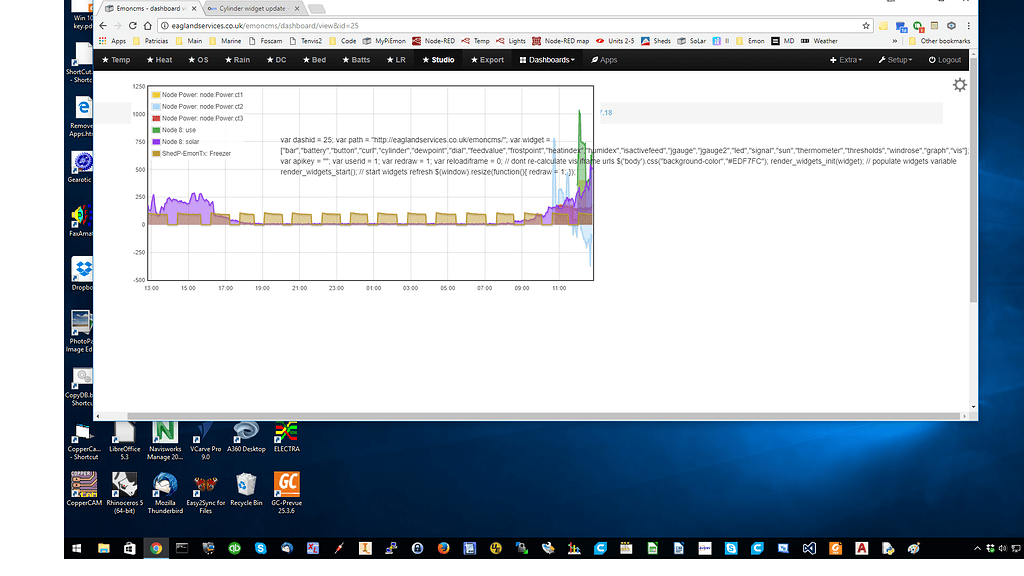The image size is (1024, 576).
Task: Click the bookmark star in Chrome's address bar
Action: tap(867, 25)
